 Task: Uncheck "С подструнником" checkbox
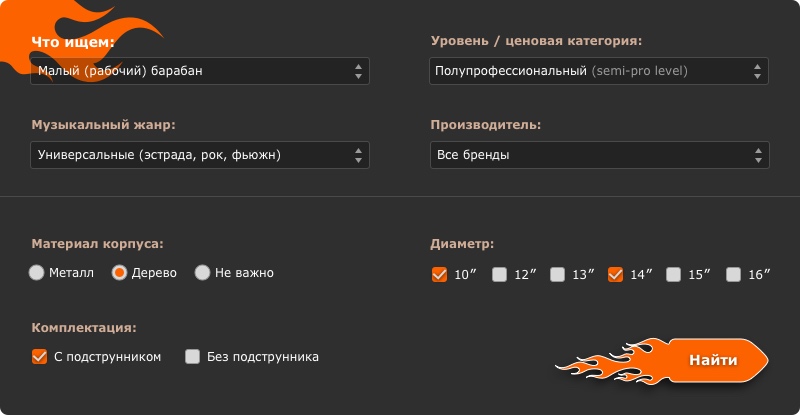(x=40, y=356)
